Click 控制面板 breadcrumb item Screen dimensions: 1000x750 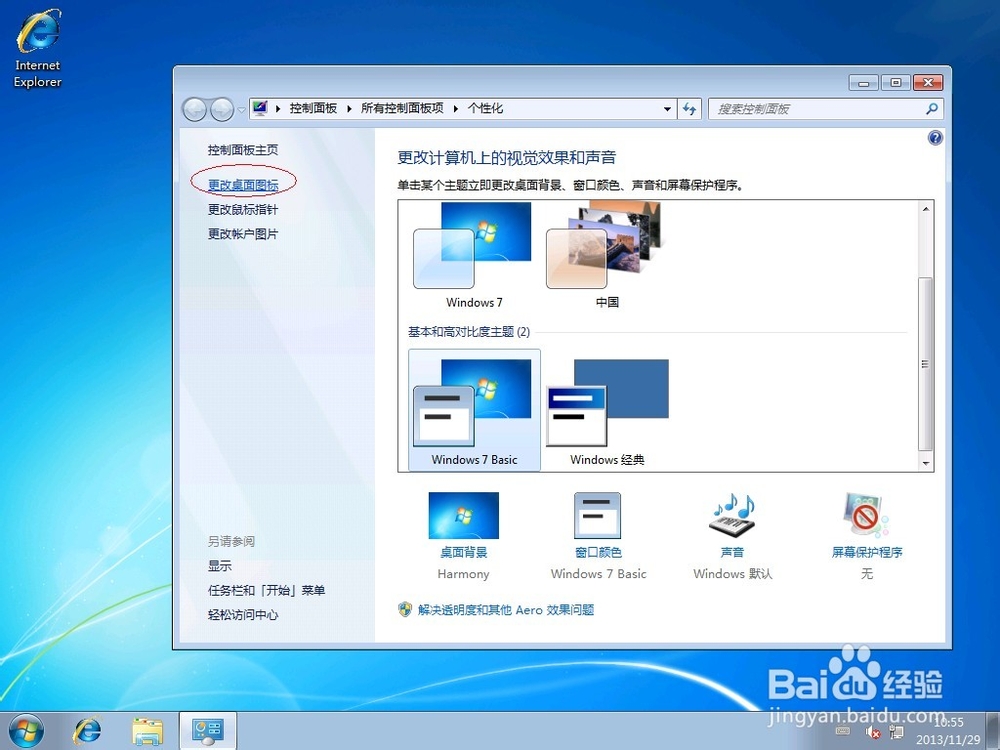point(313,108)
